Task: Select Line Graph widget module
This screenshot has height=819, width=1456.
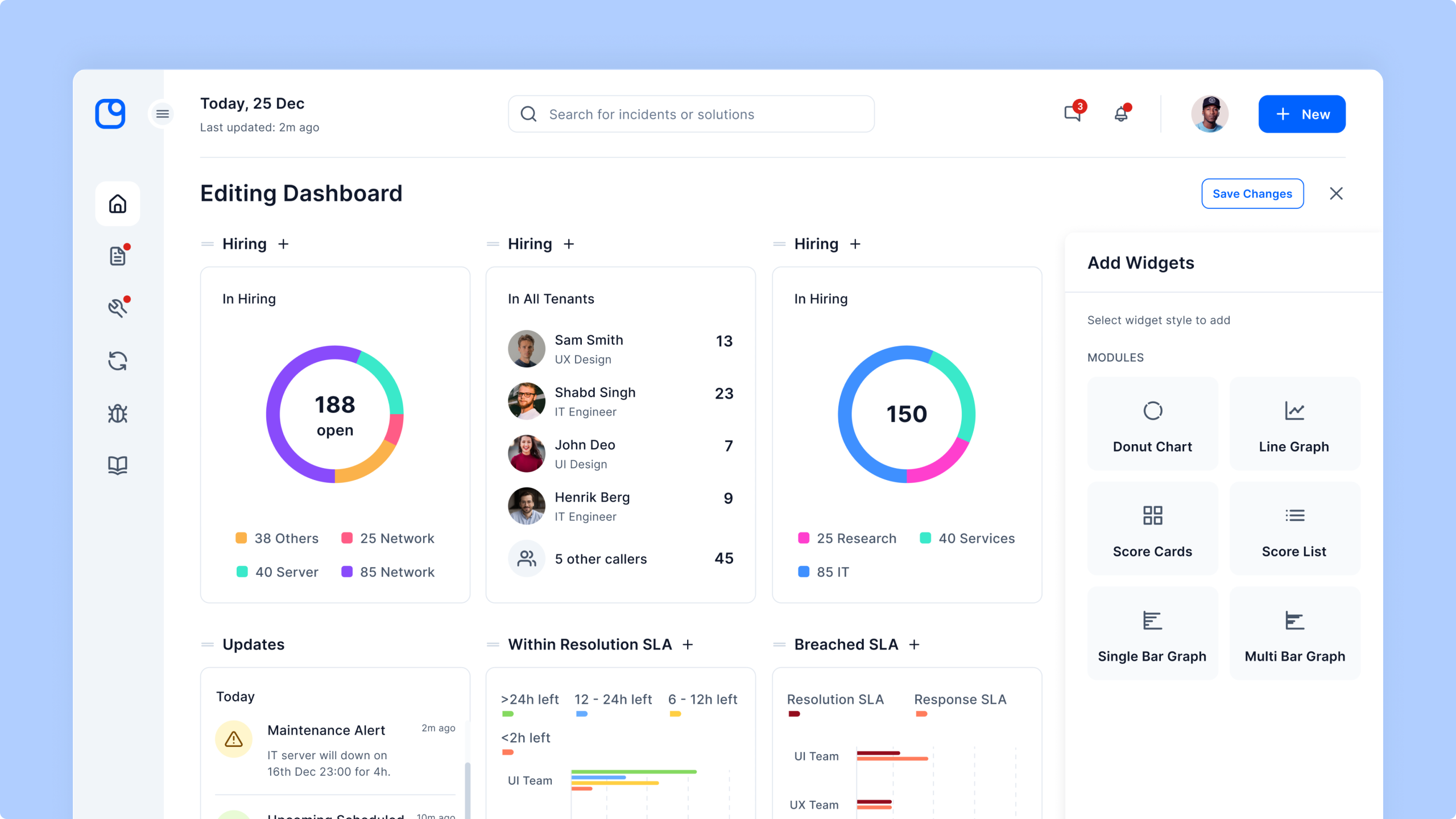Action: 1294,424
